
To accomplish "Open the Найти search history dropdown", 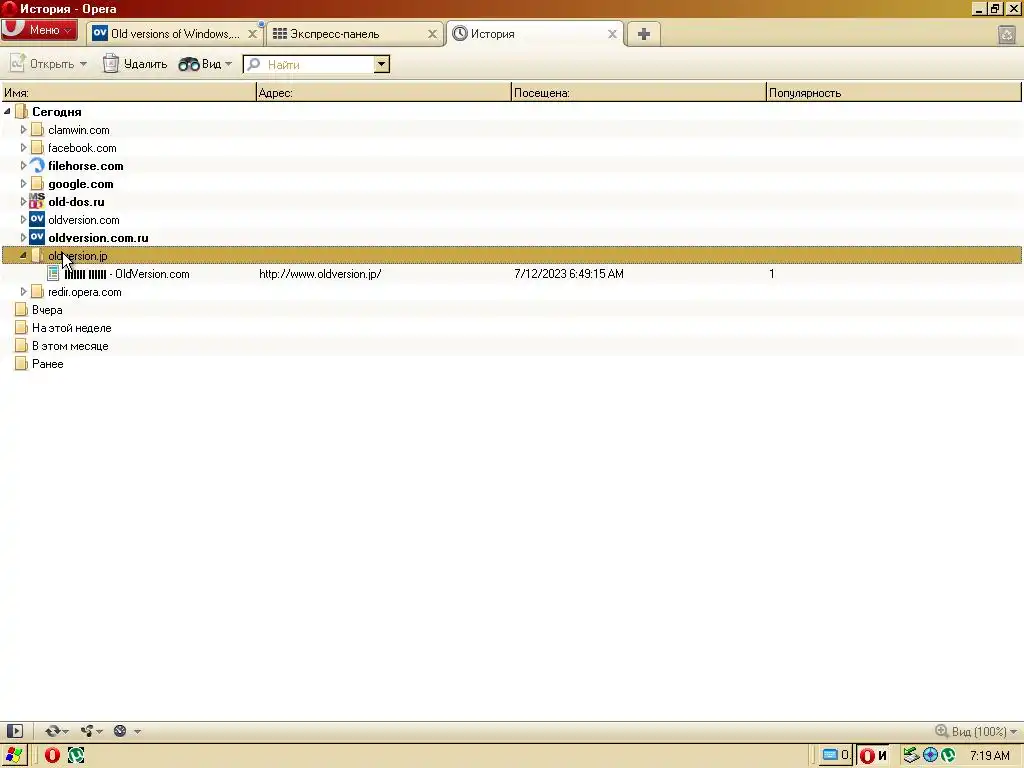I will (381, 64).
